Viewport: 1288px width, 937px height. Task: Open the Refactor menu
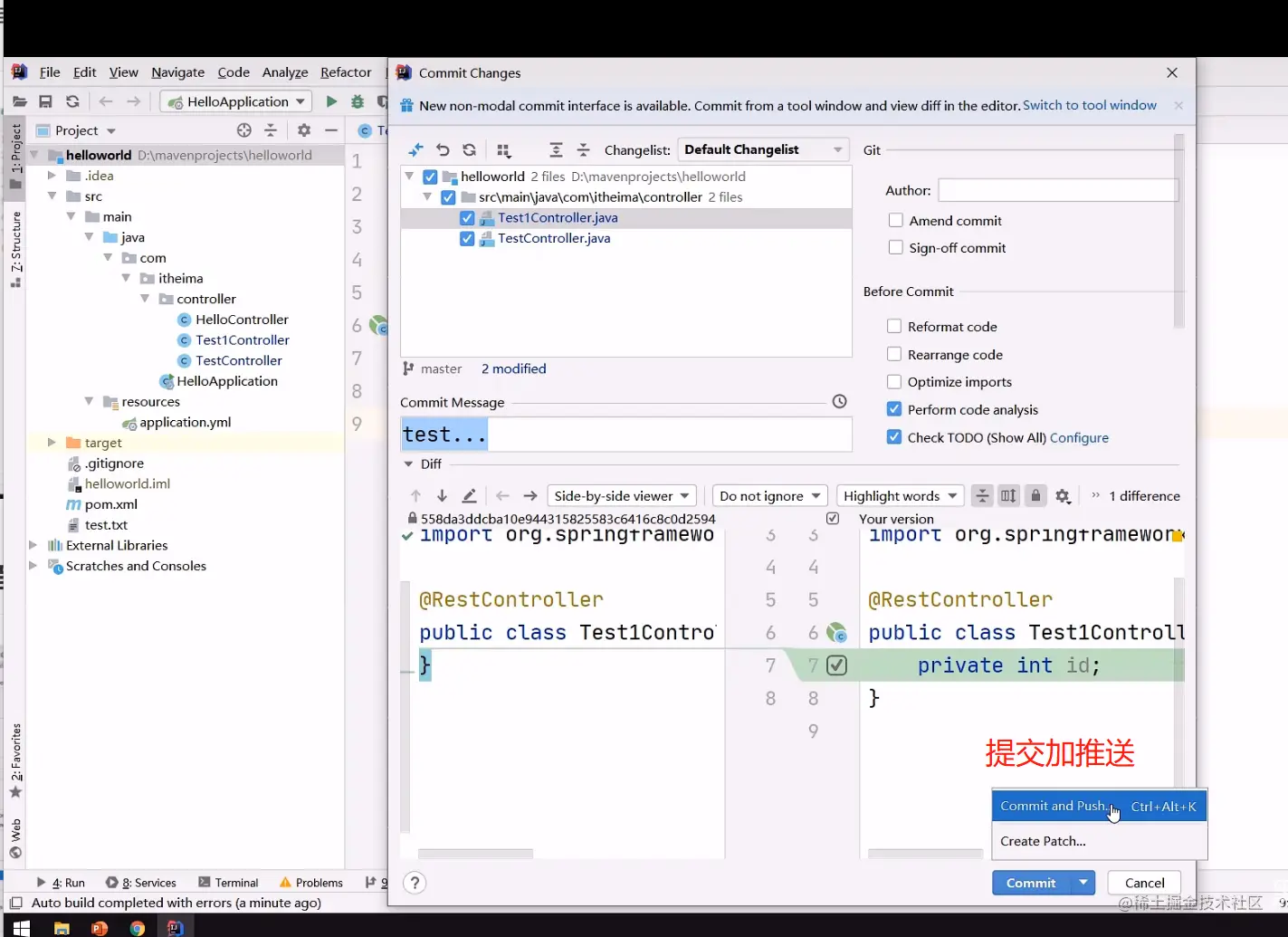click(346, 72)
